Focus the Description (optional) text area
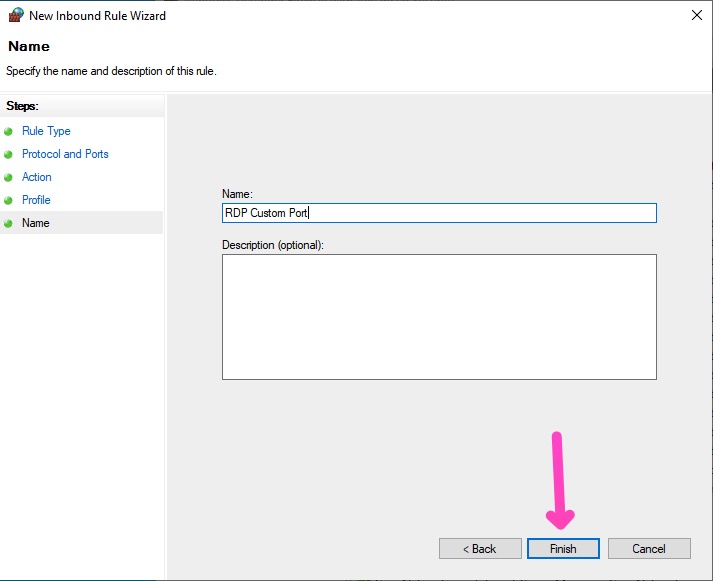Image resolution: width=713 pixels, height=581 pixels. pos(439,316)
